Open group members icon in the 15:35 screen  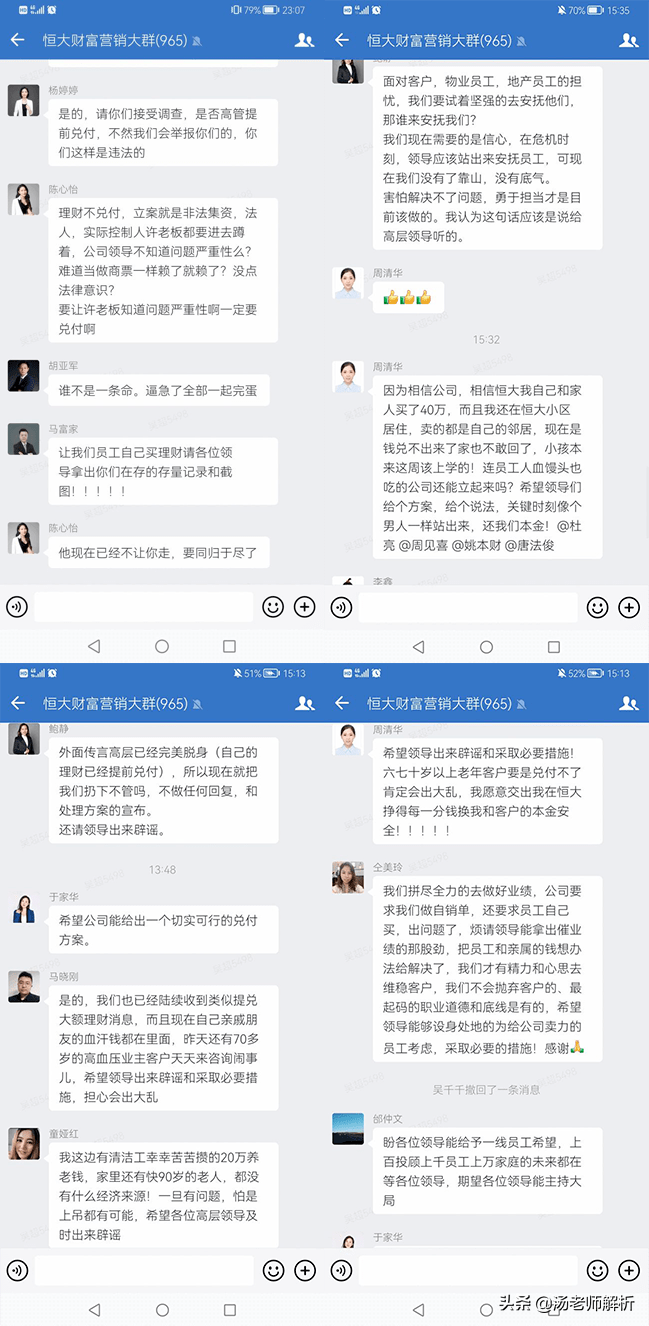coord(629,40)
